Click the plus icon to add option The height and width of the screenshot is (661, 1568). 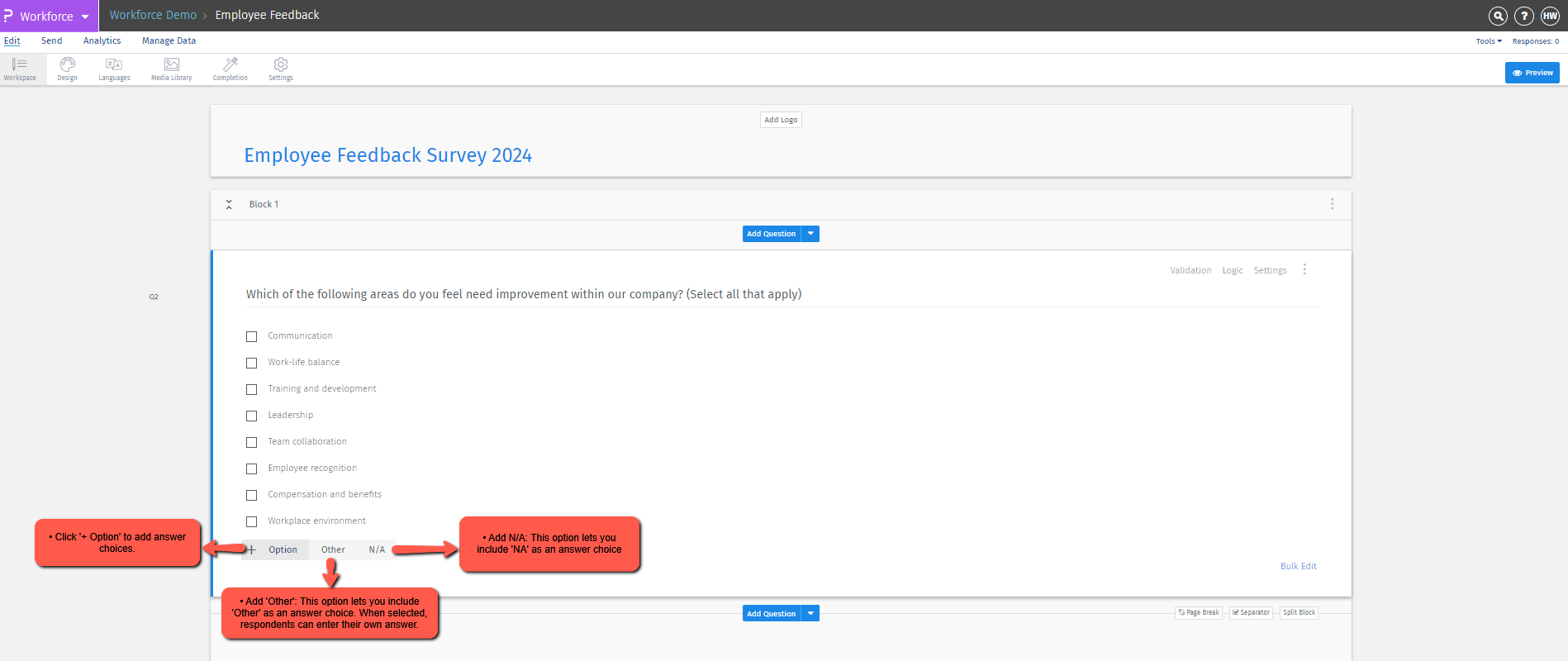pos(252,549)
